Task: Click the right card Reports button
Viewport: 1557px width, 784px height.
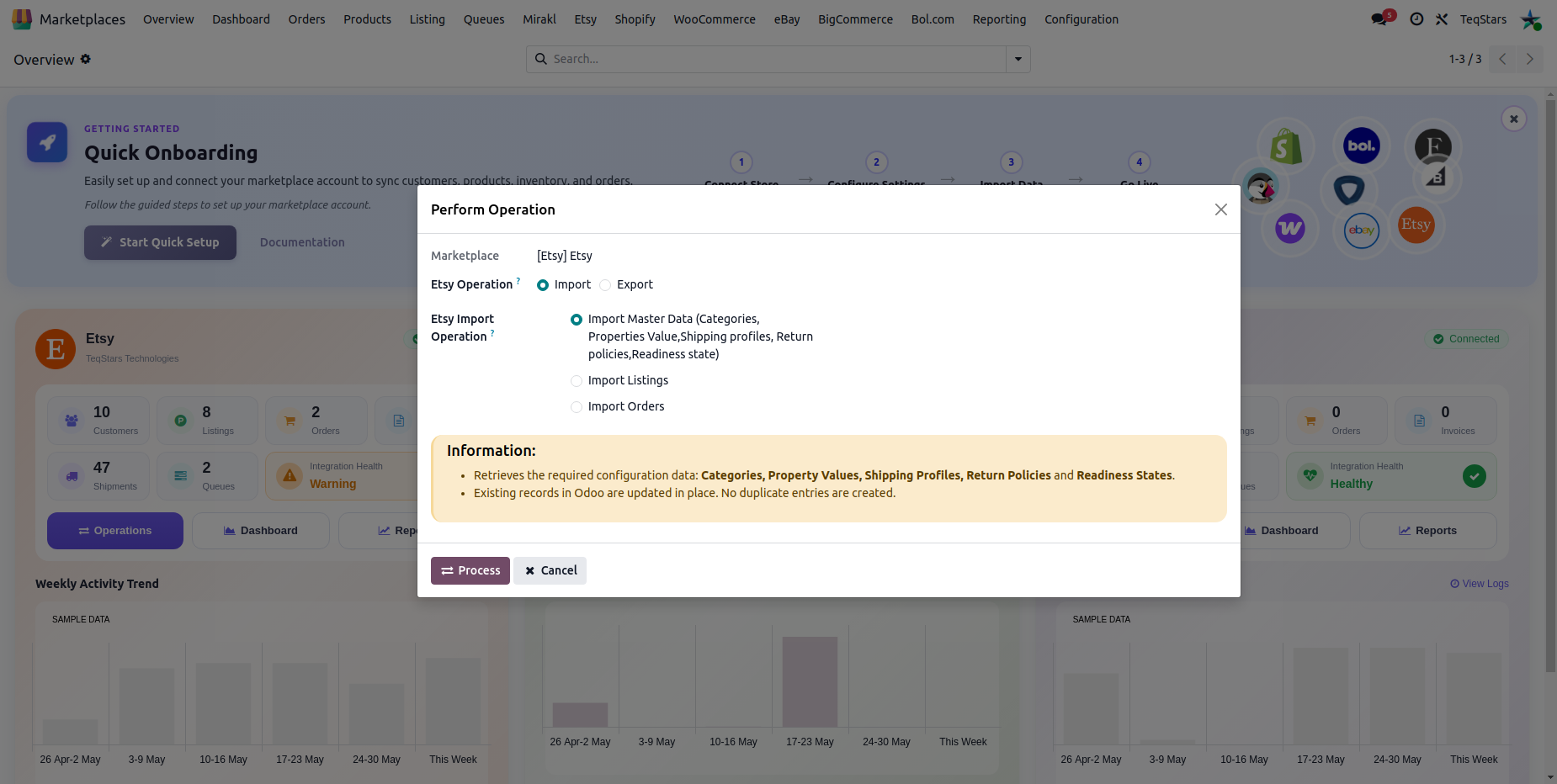Action: [1427, 531]
